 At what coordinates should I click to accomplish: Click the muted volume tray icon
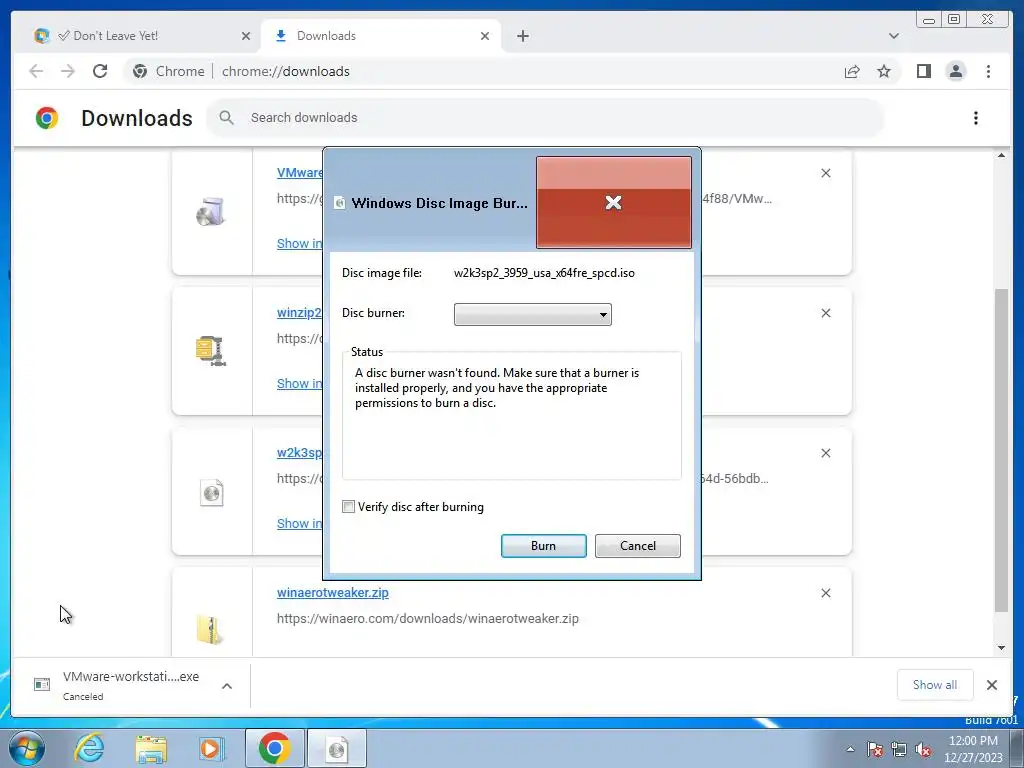pos(923,749)
